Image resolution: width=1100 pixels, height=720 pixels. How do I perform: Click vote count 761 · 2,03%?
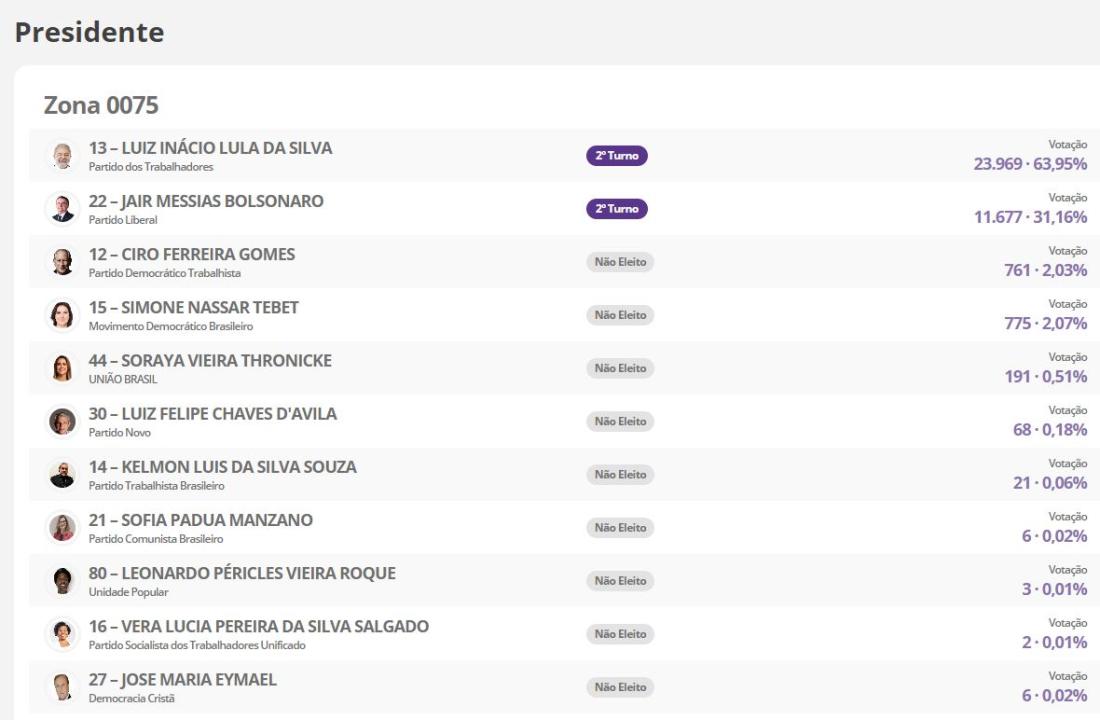tap(1045, 270)
